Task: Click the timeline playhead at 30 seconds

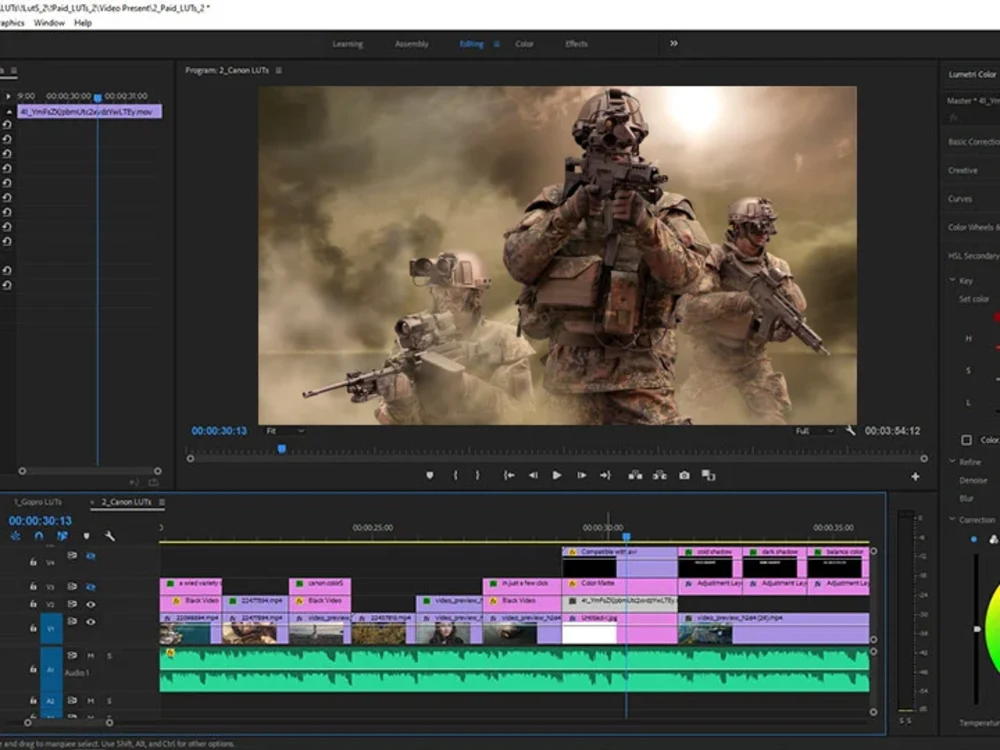Action: tap(626, 537)
